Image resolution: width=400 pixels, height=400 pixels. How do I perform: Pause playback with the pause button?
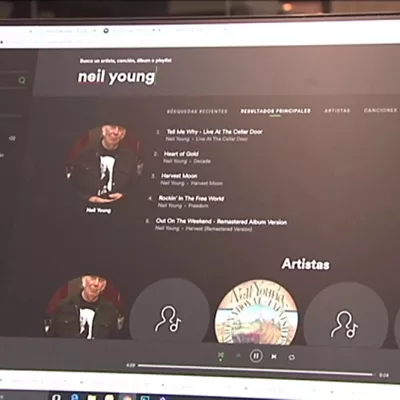(256, 356)
